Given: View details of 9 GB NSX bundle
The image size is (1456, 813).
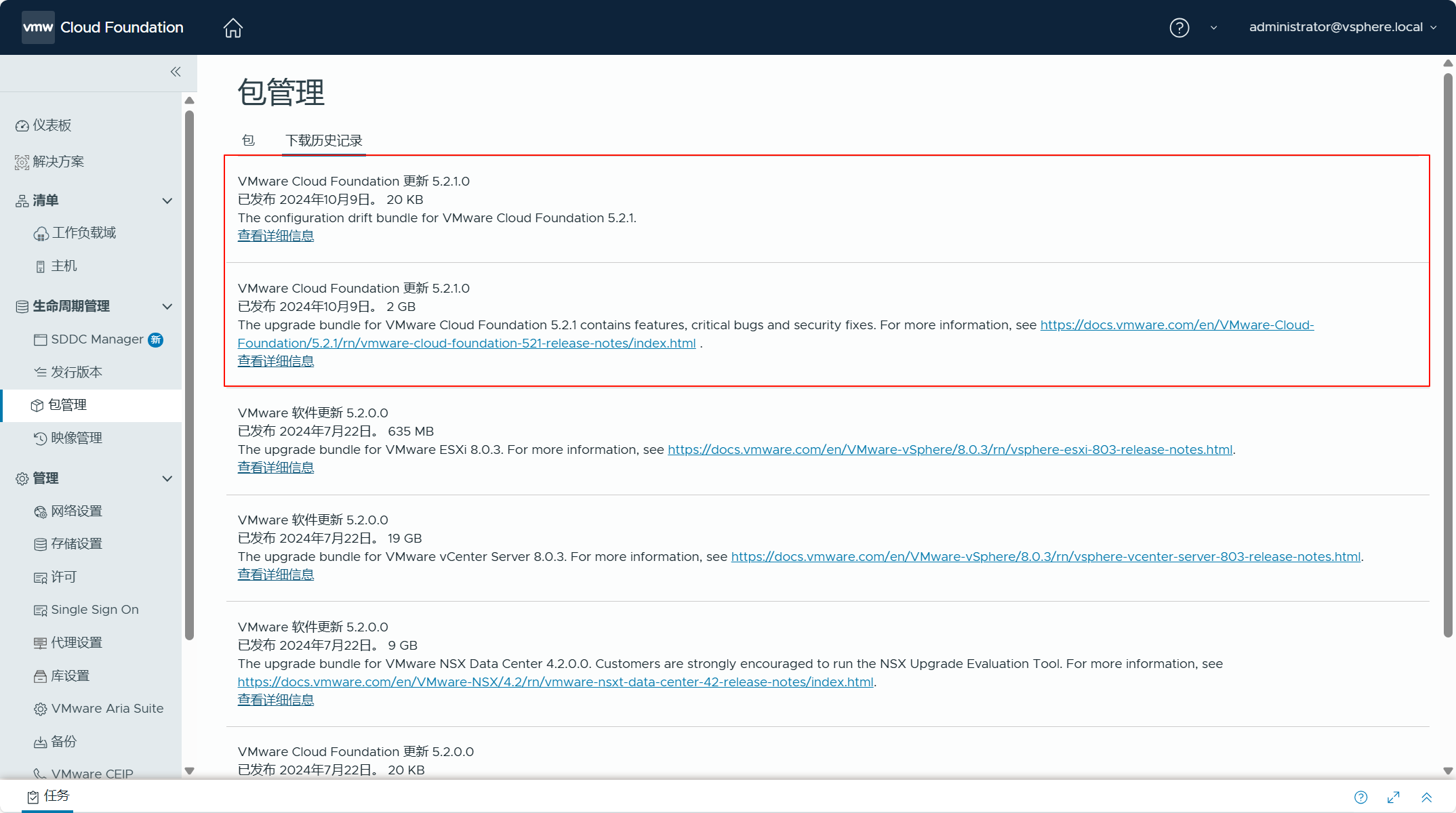Looking at the screenshot, I should (x=276, y=700).
